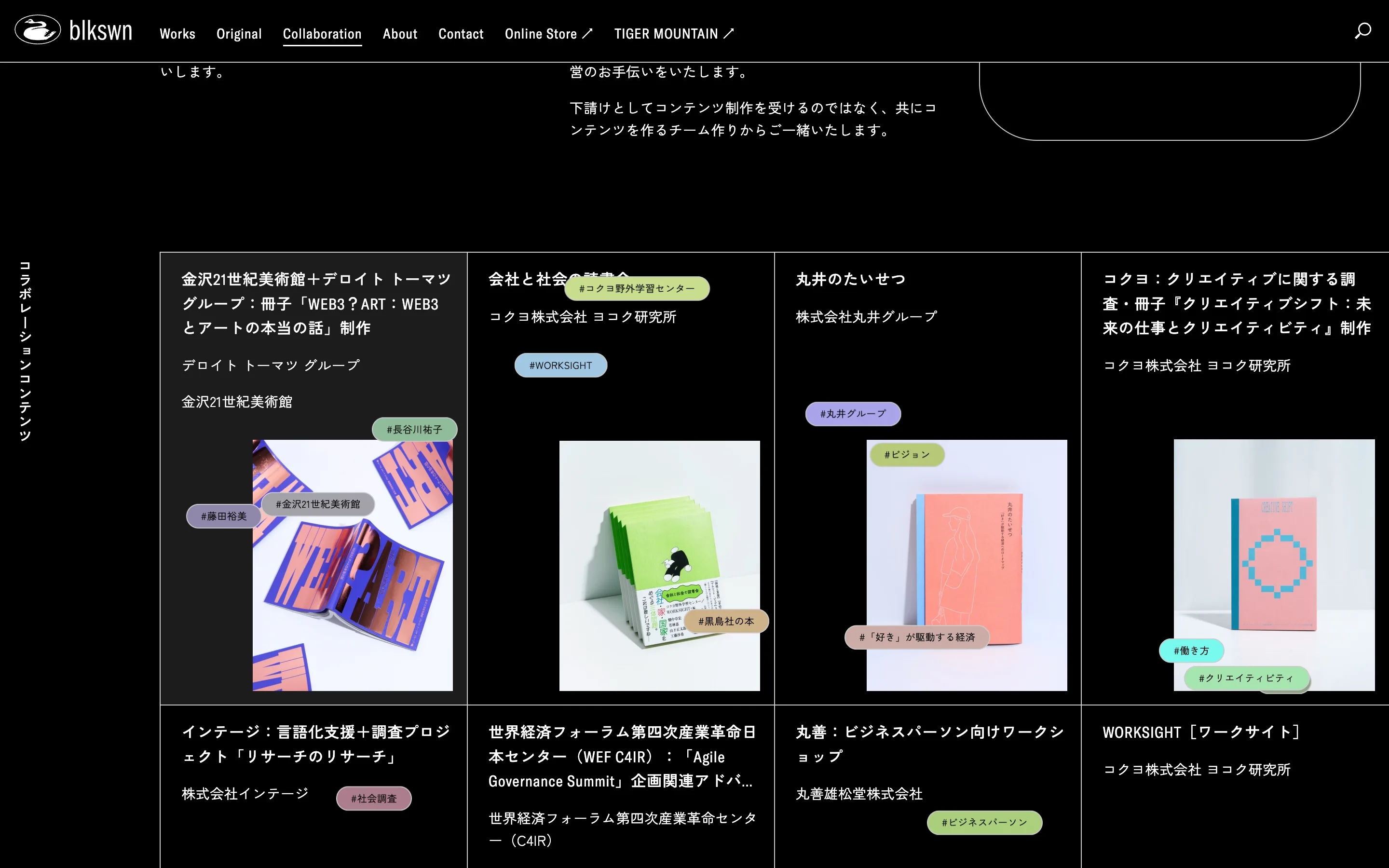The image size is (1389, 868).
Task: Click the #働き方 tag
Action: point(1192,651)
